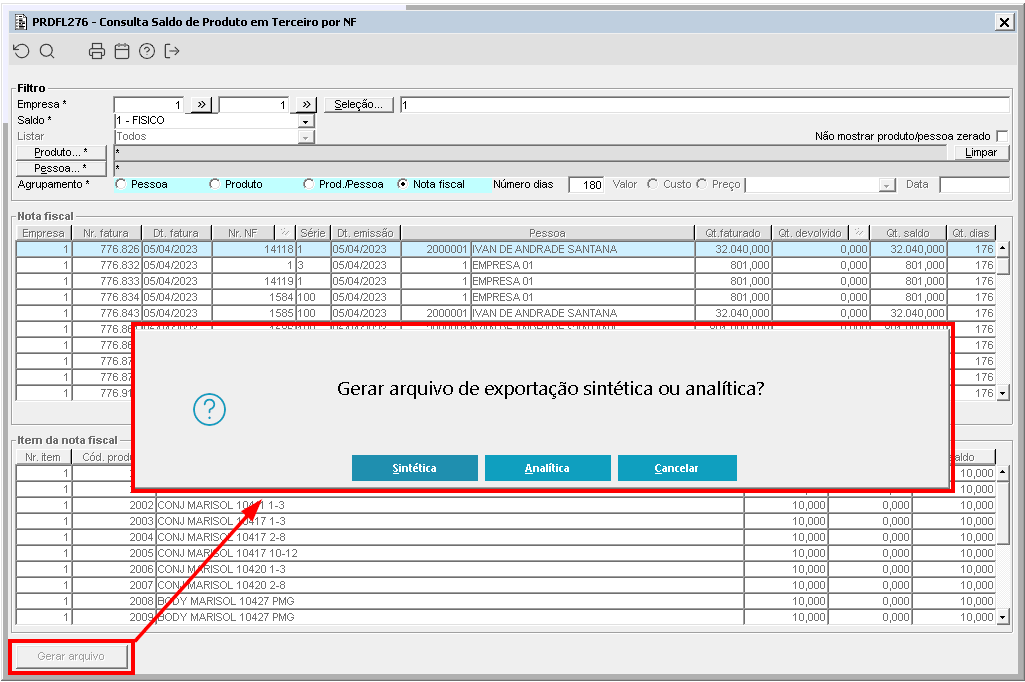Select item row with code 2002

(505, 505)
